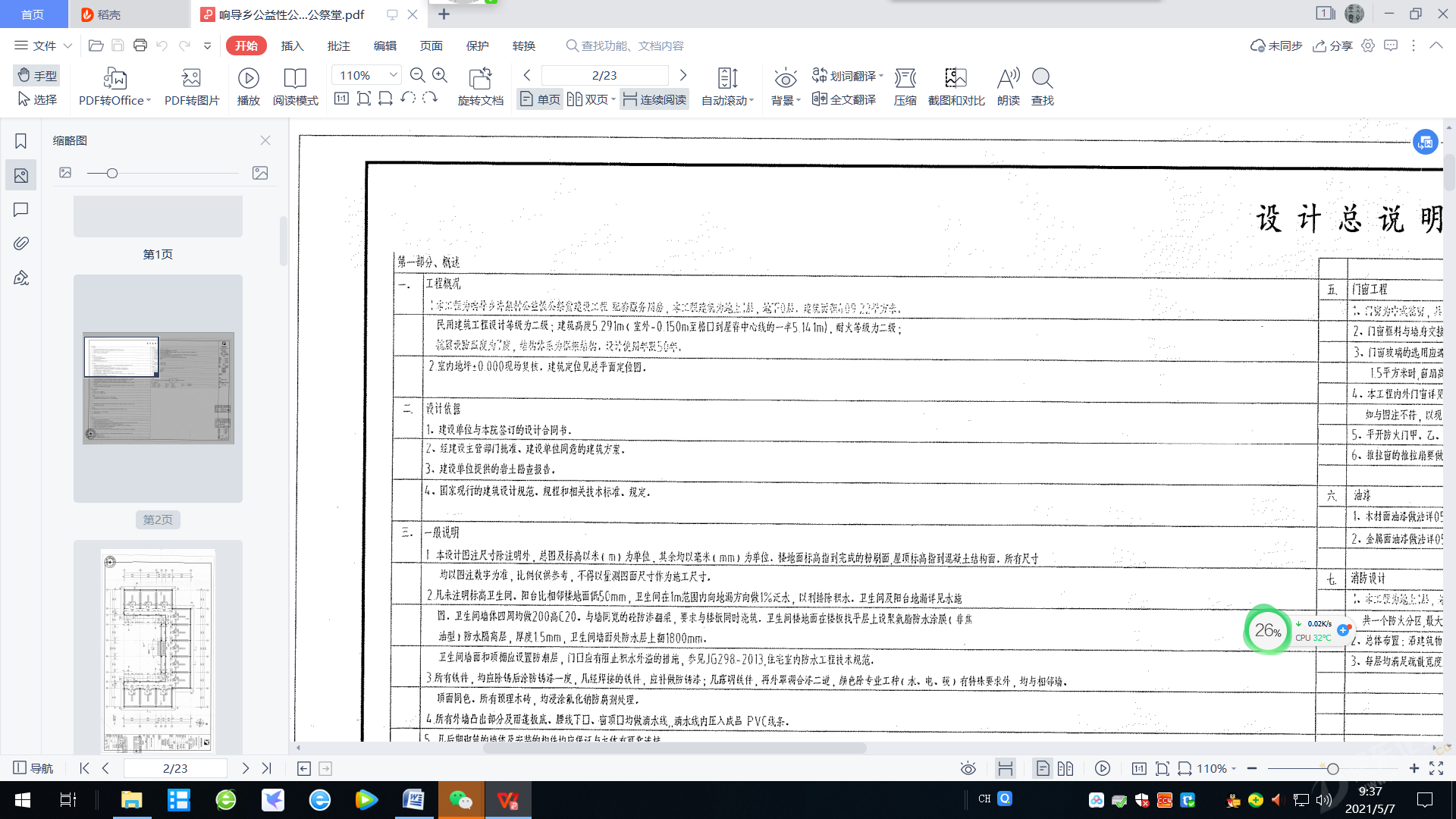
Task: Expand 自动滚动 dropdown
Action: pos(752,100)
